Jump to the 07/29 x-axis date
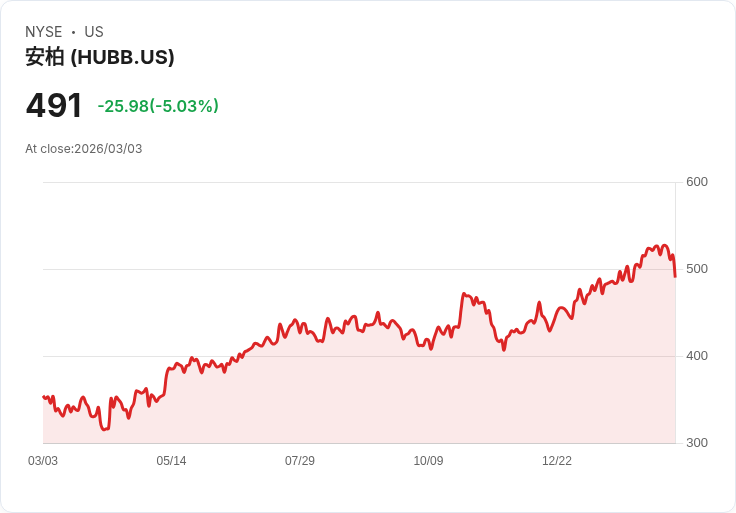Viewport: 736px width, 513px height. [x=300, y=461]
